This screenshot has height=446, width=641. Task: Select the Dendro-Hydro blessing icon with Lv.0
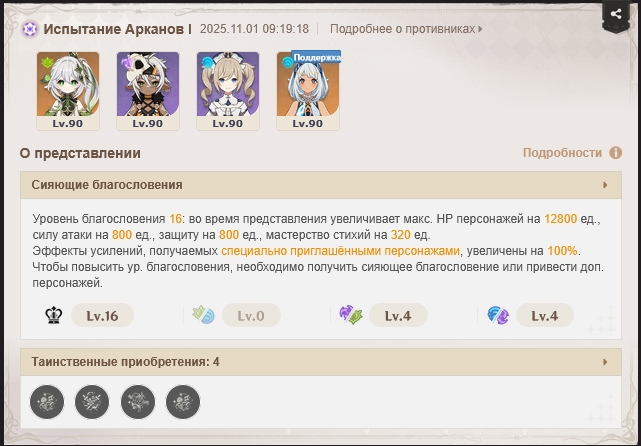click(203, 316)
